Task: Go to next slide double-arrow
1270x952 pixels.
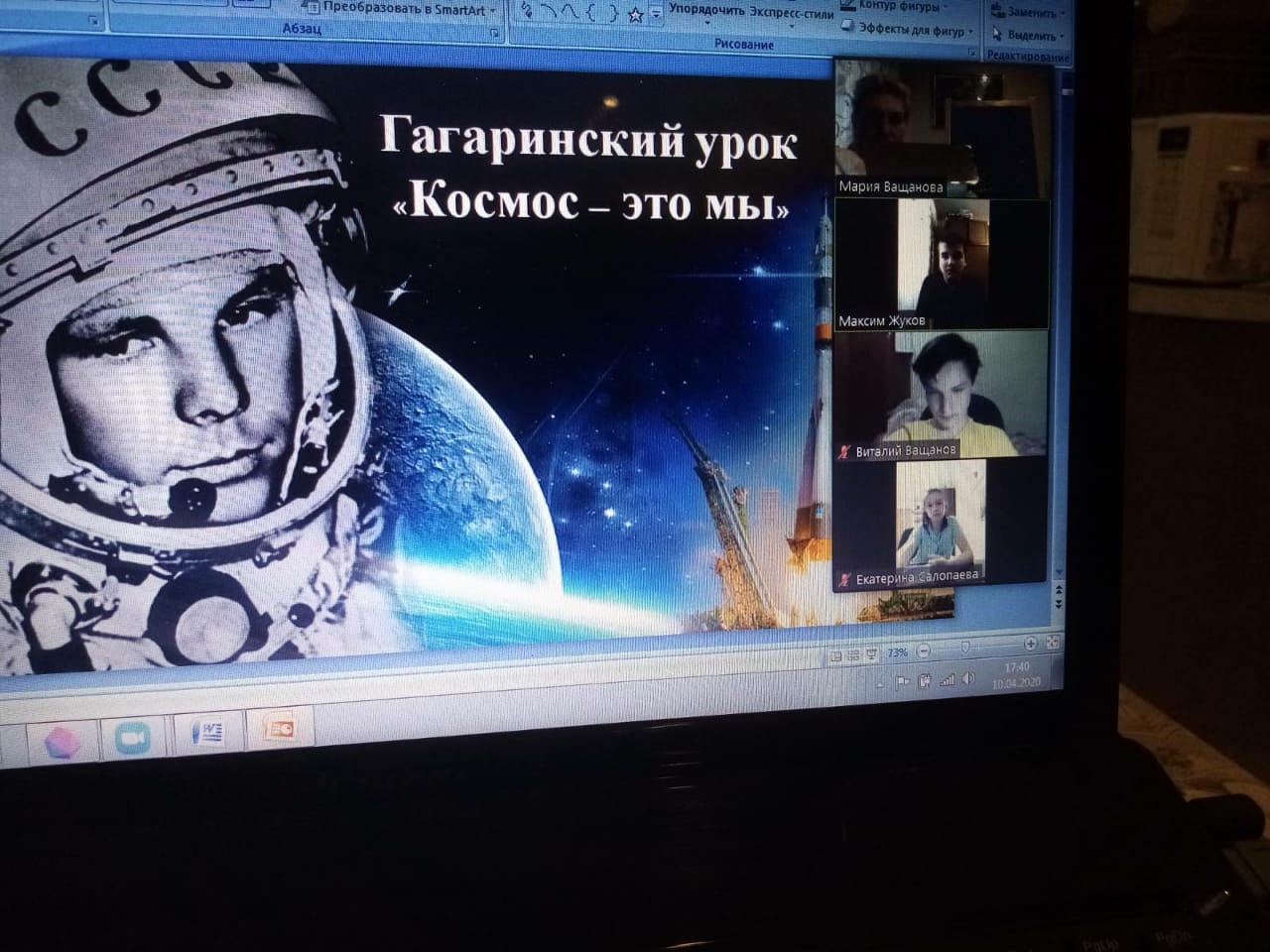Action: point(1059,603)
